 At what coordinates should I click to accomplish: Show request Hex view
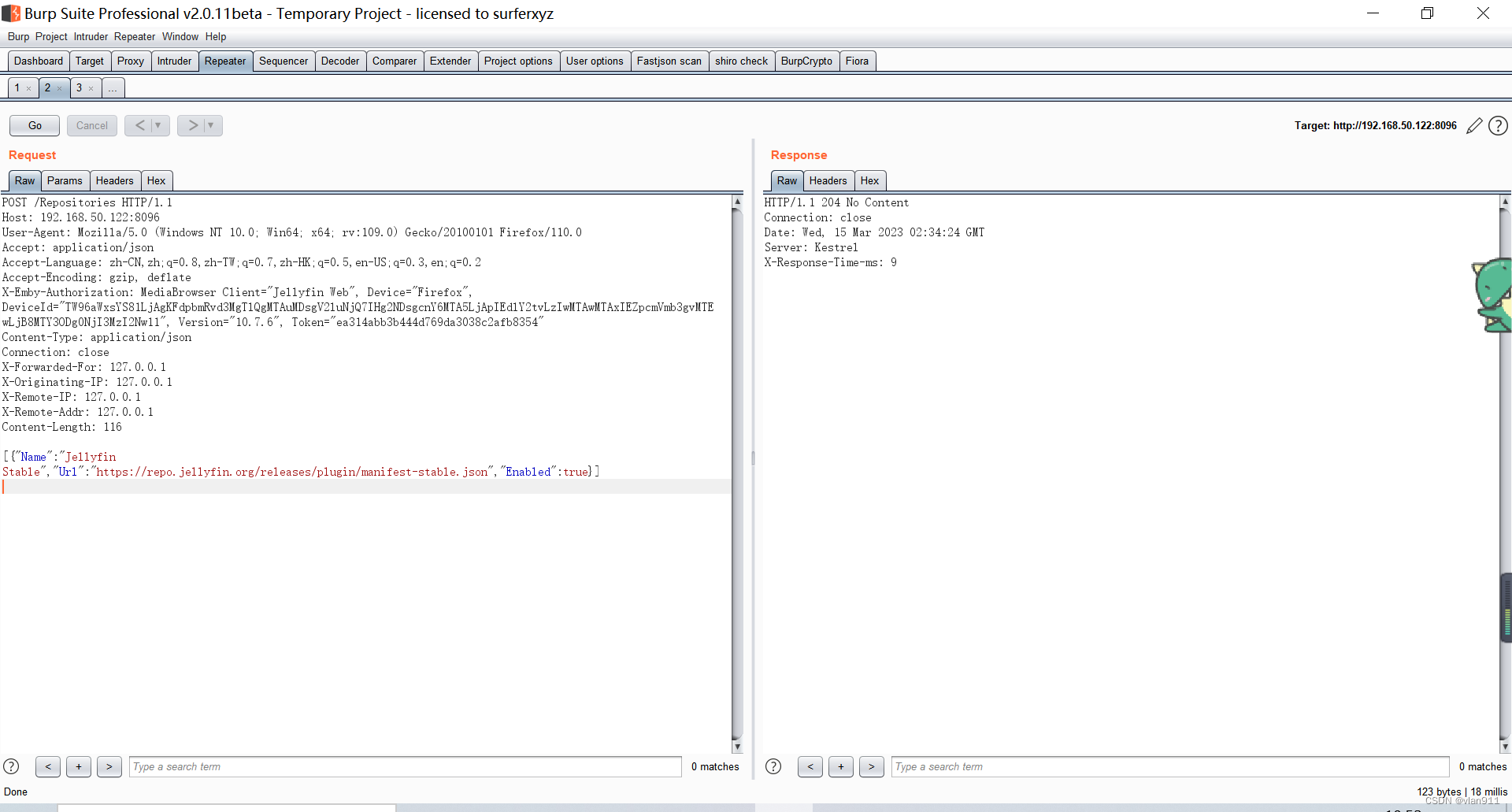pos(157,181)
